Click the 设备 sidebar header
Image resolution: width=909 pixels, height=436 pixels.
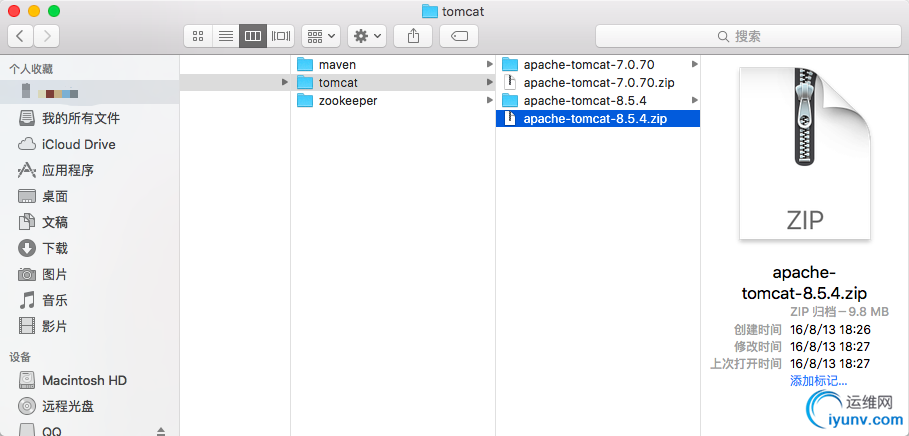20,357
